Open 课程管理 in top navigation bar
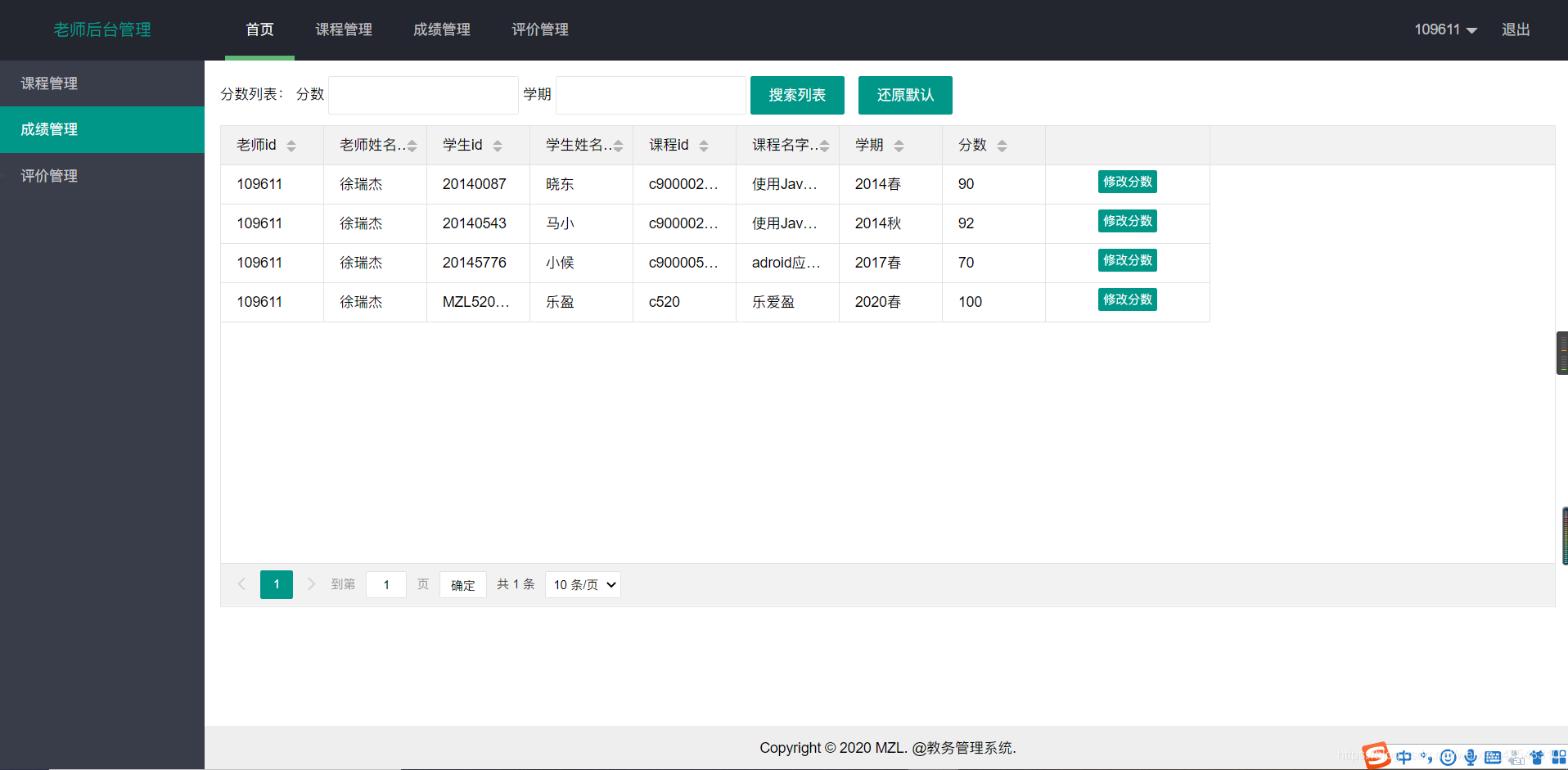1568x770 pixels. pyautogui.click(x=344, y=29)
